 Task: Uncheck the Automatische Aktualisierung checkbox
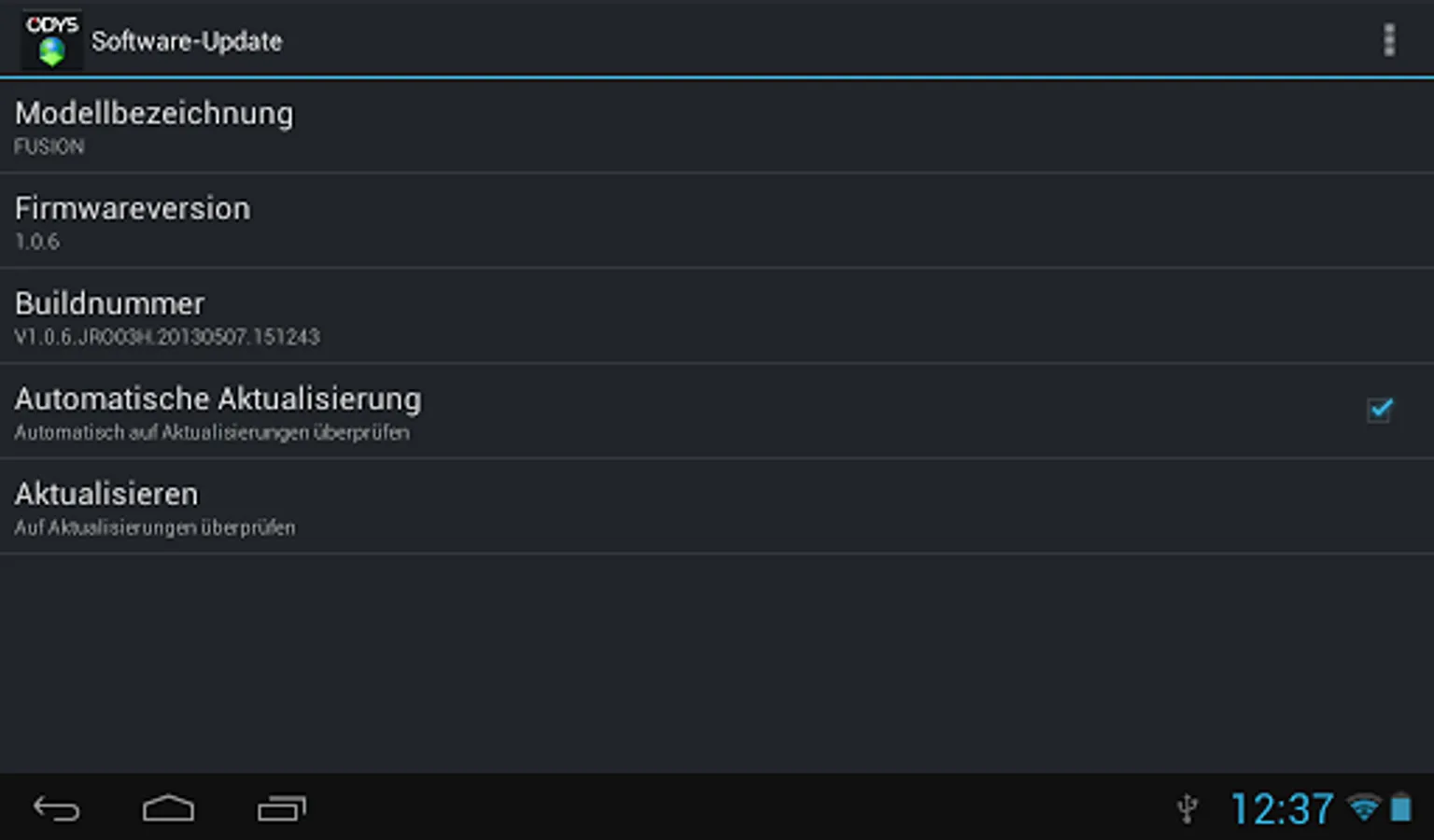(x=1379, y=410)
